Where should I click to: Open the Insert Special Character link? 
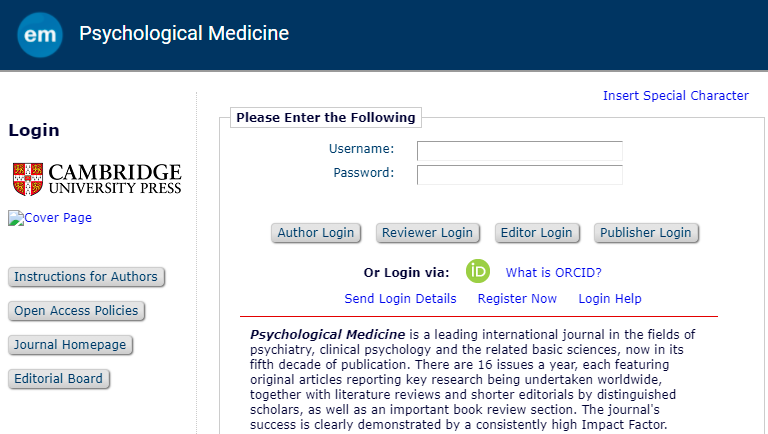point(675,96)
